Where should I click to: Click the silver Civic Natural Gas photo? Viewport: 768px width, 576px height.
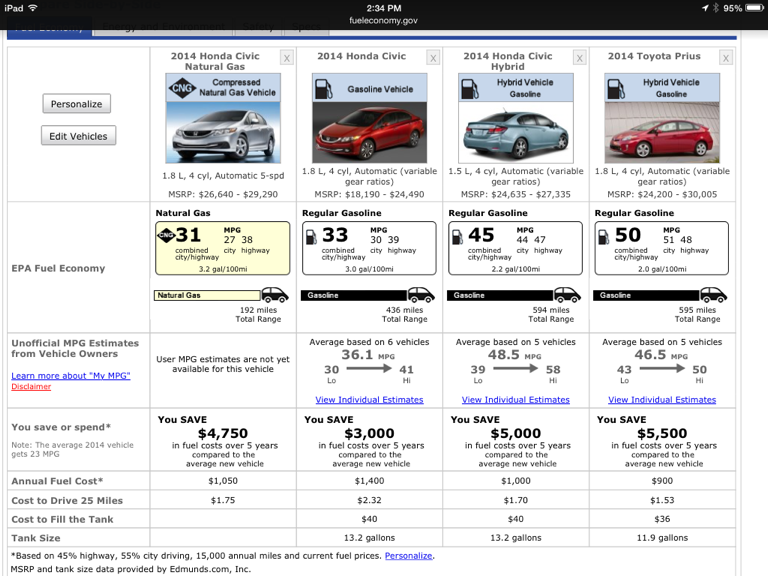click(223, 132)
